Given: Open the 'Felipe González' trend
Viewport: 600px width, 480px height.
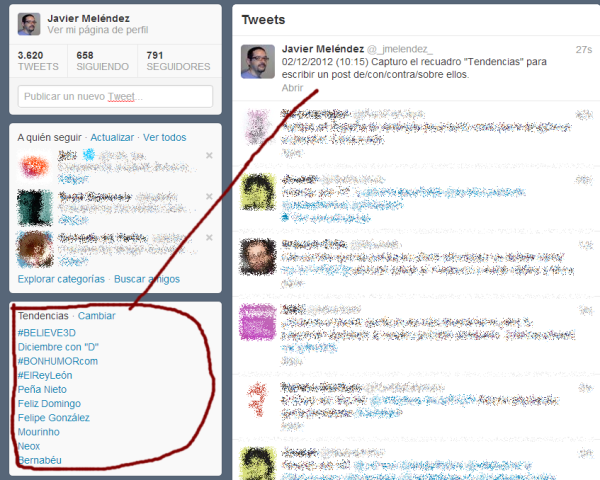Looking at the screenshot, I should pos(54,418).
